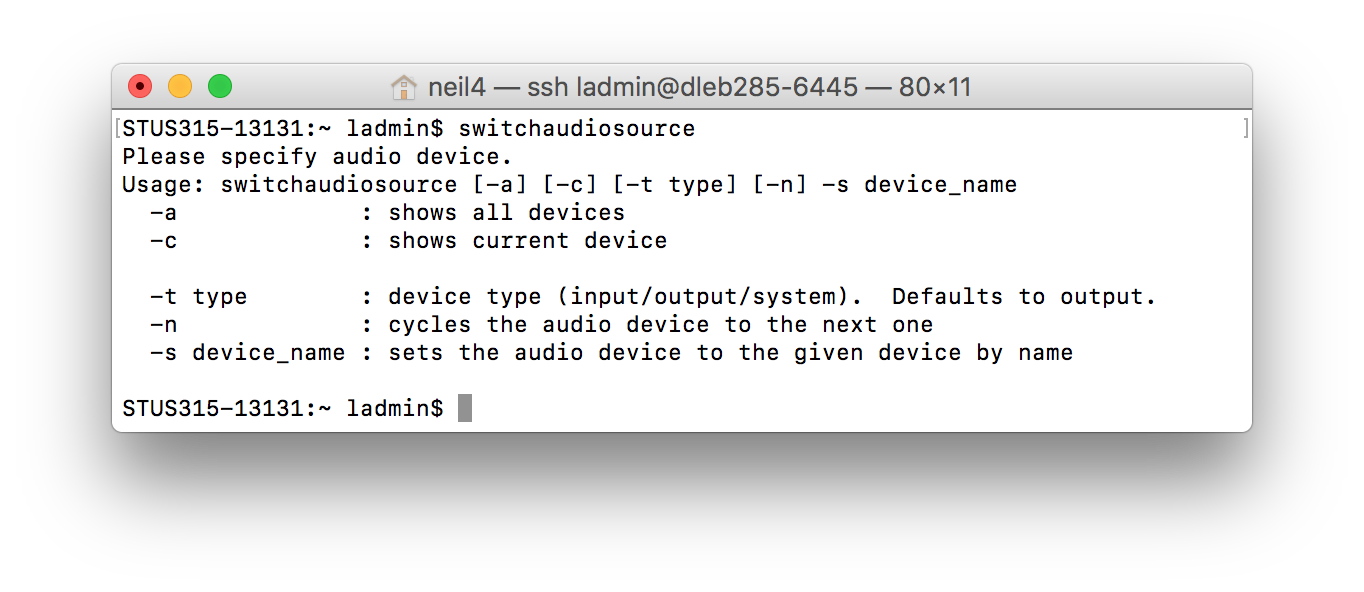1364x592 pixels.
Task: Click "Defaults to output." text
Action: click(1023, 297)
